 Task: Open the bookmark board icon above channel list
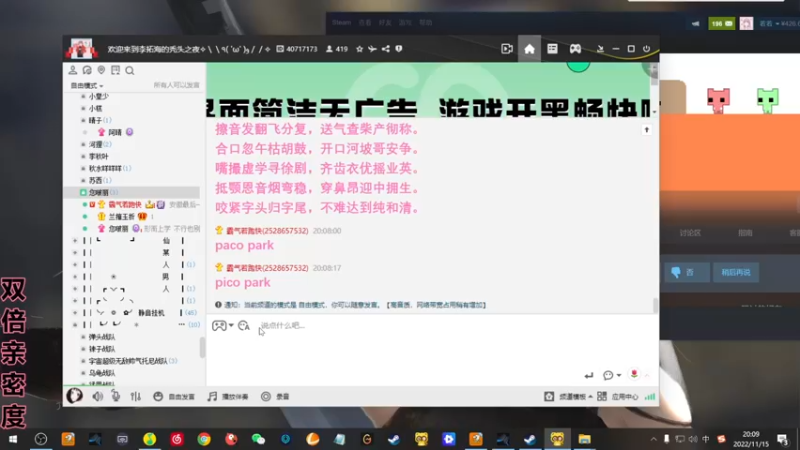pos(116,70)
